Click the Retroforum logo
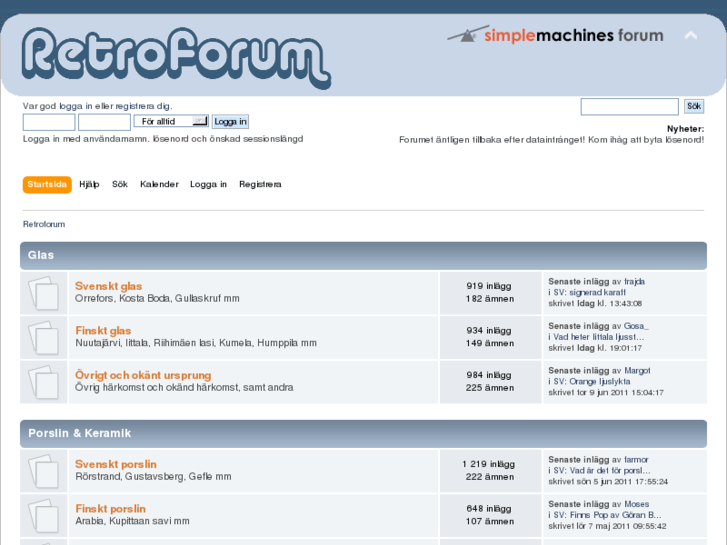The width and height of the screenshot is (727, 545). 176,58
